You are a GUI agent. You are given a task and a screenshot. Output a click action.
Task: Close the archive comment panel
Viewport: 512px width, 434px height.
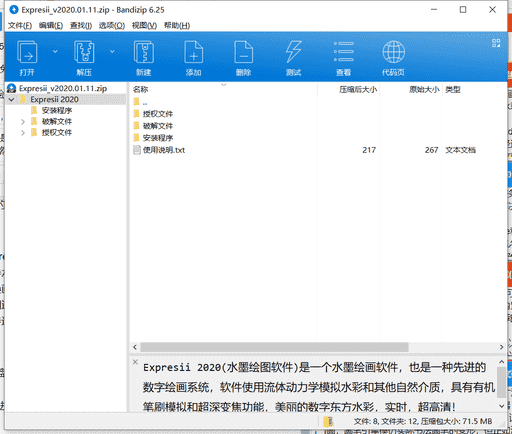135,362
